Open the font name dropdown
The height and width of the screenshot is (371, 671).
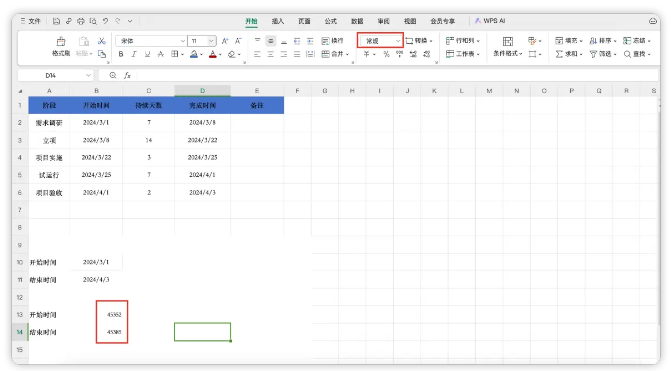(x=183, y=41)
